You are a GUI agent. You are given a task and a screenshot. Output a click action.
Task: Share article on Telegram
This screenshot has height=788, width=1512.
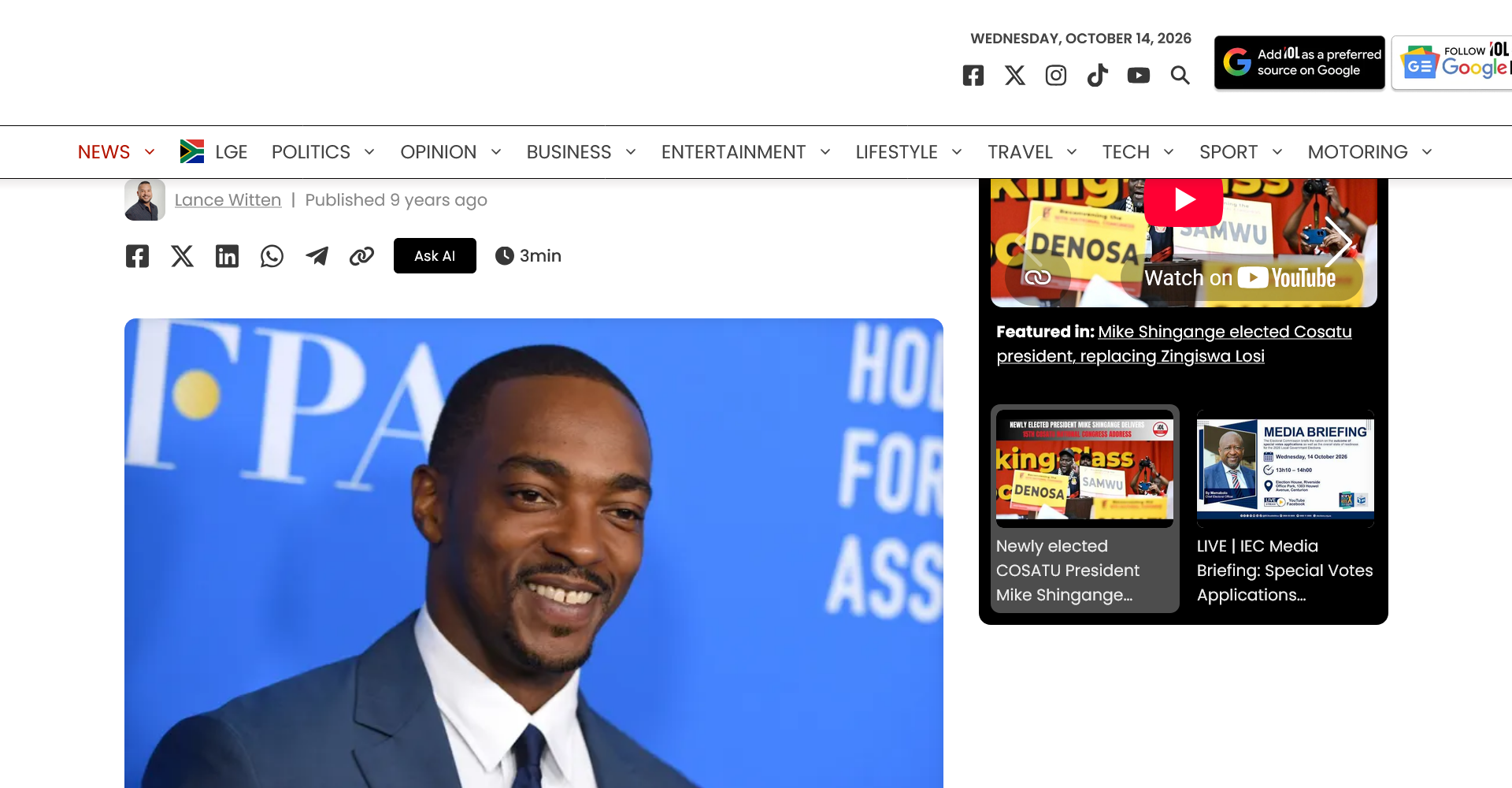(317, 256)
